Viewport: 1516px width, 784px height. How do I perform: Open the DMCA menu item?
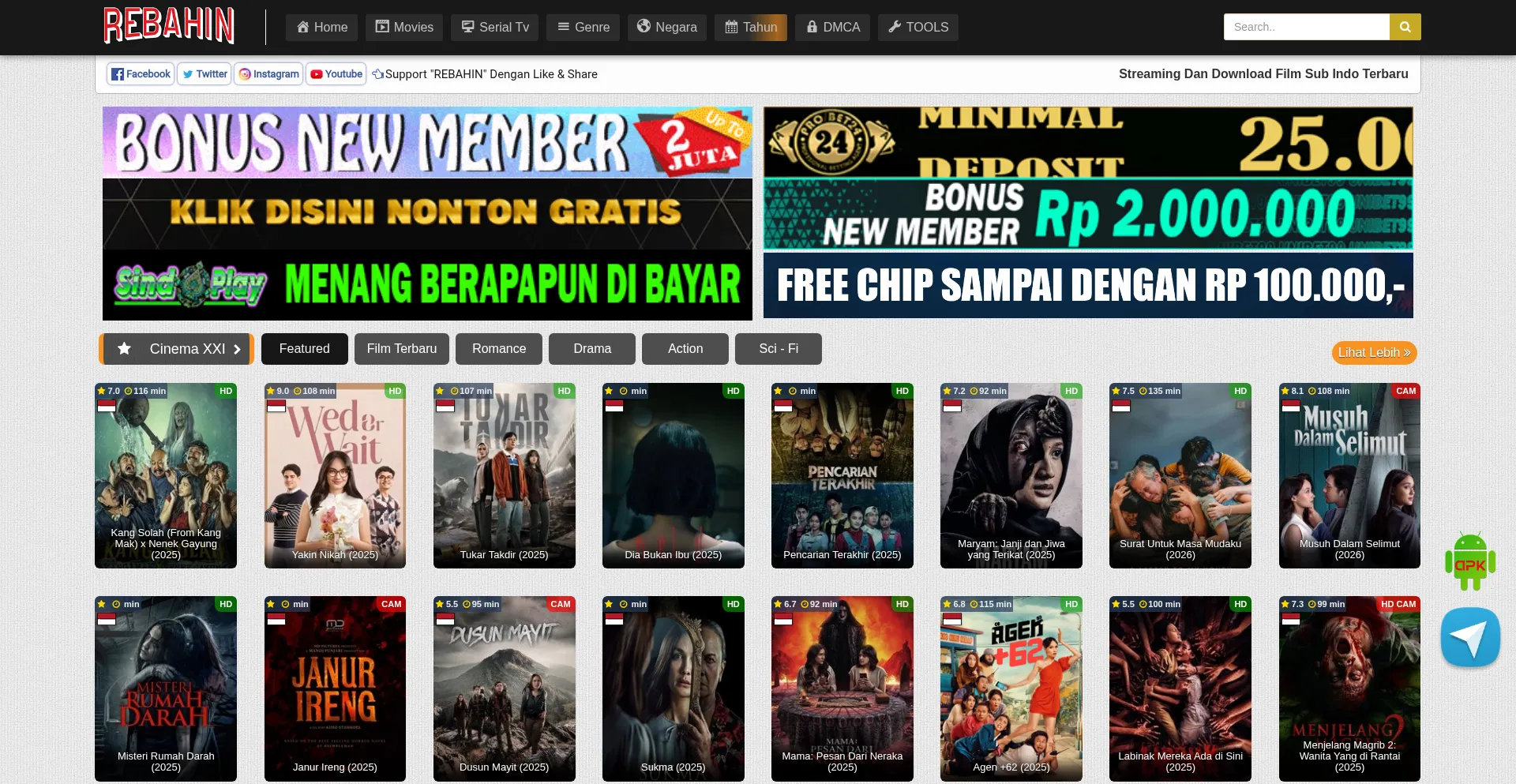pyautogui.click(x=833, y=27)
